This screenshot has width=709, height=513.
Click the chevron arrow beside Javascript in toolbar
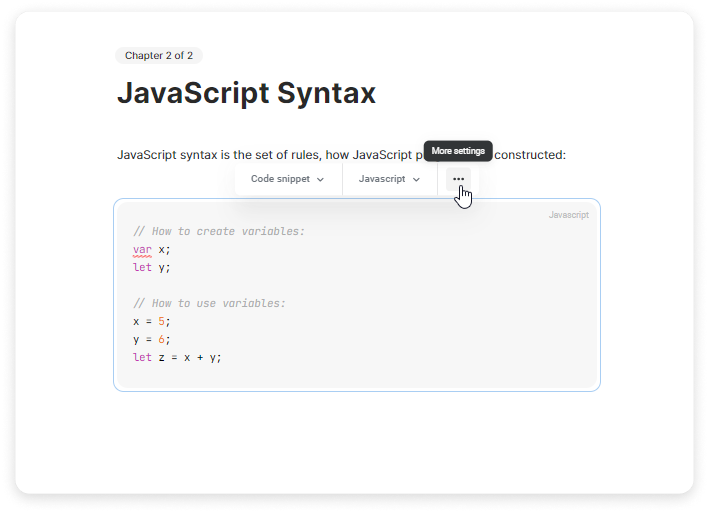416,180
